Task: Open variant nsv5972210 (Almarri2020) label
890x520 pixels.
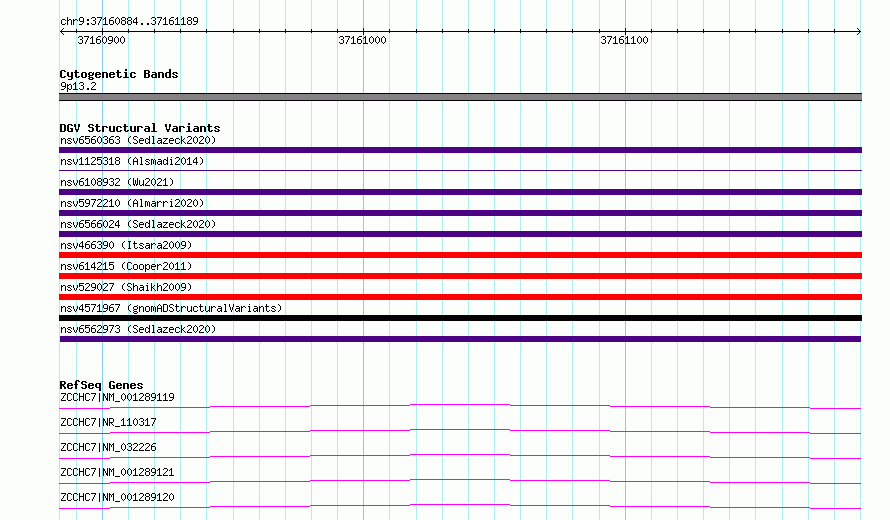Action: click(x=132, y=203)
